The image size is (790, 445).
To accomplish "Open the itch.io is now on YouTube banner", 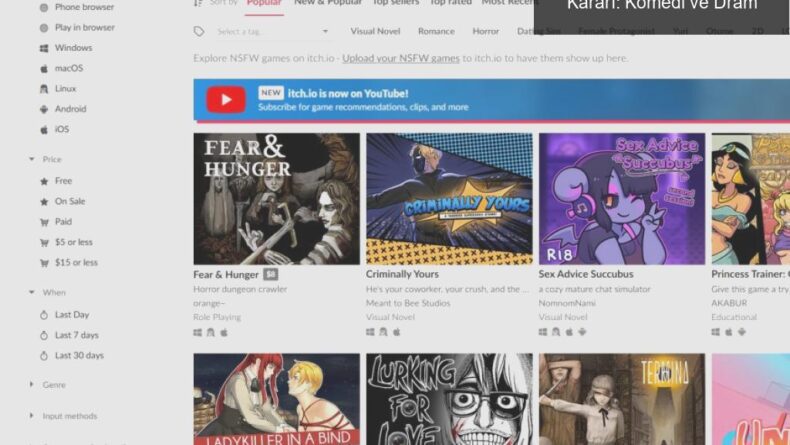I will tap(492, 100).
